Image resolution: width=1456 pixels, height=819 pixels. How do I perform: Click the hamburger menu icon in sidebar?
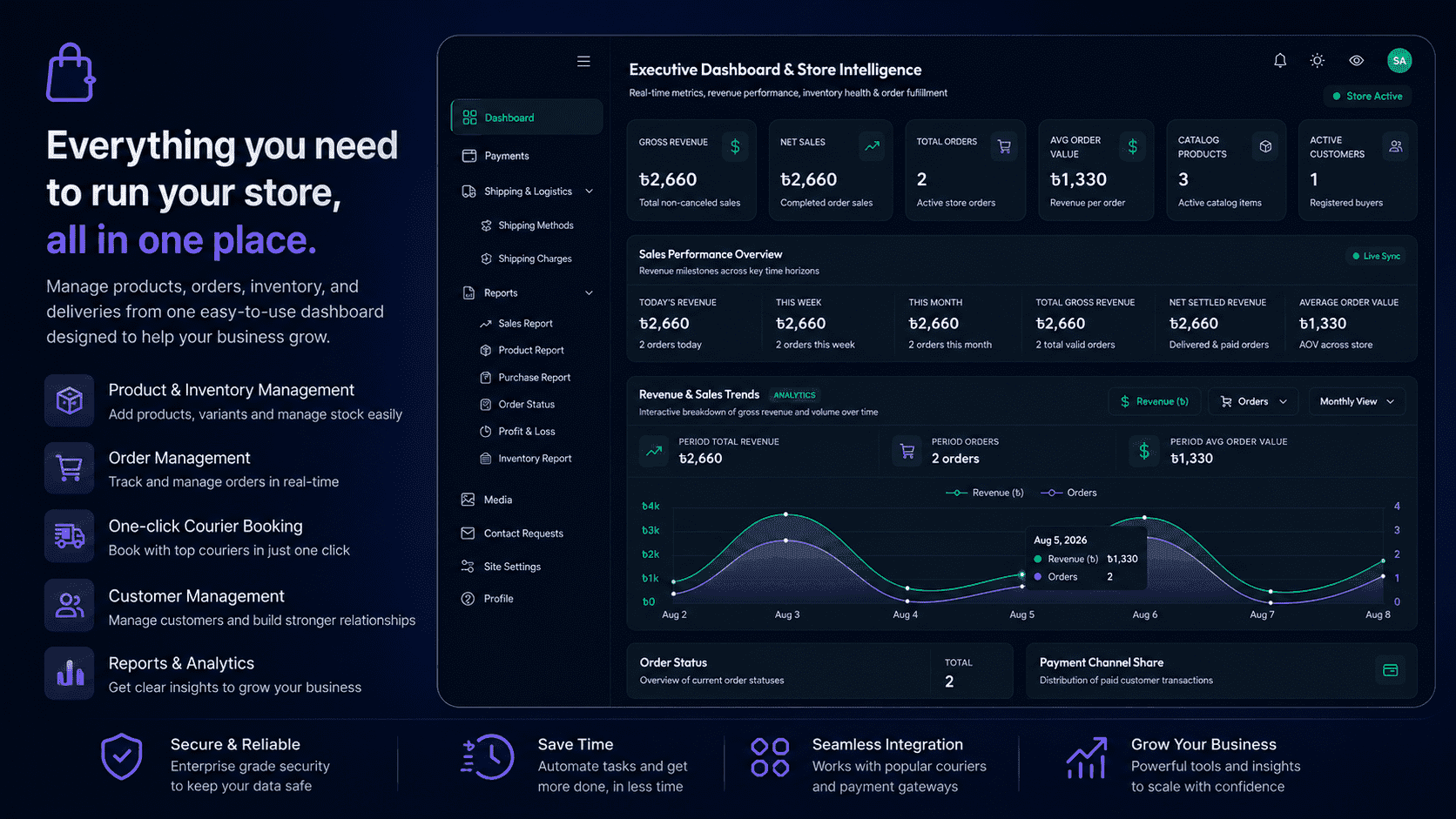click(583, 61)
